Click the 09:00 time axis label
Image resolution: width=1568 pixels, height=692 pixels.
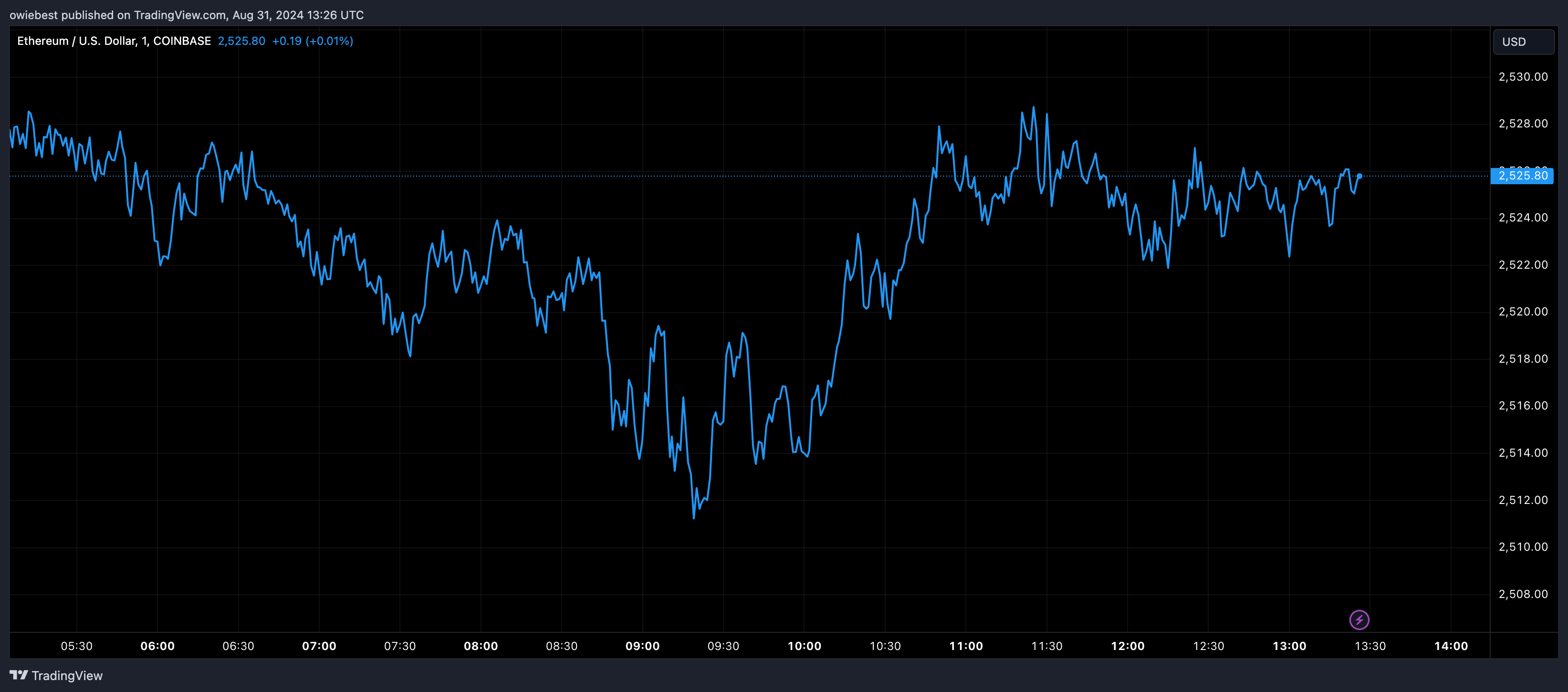click(642, 646)
